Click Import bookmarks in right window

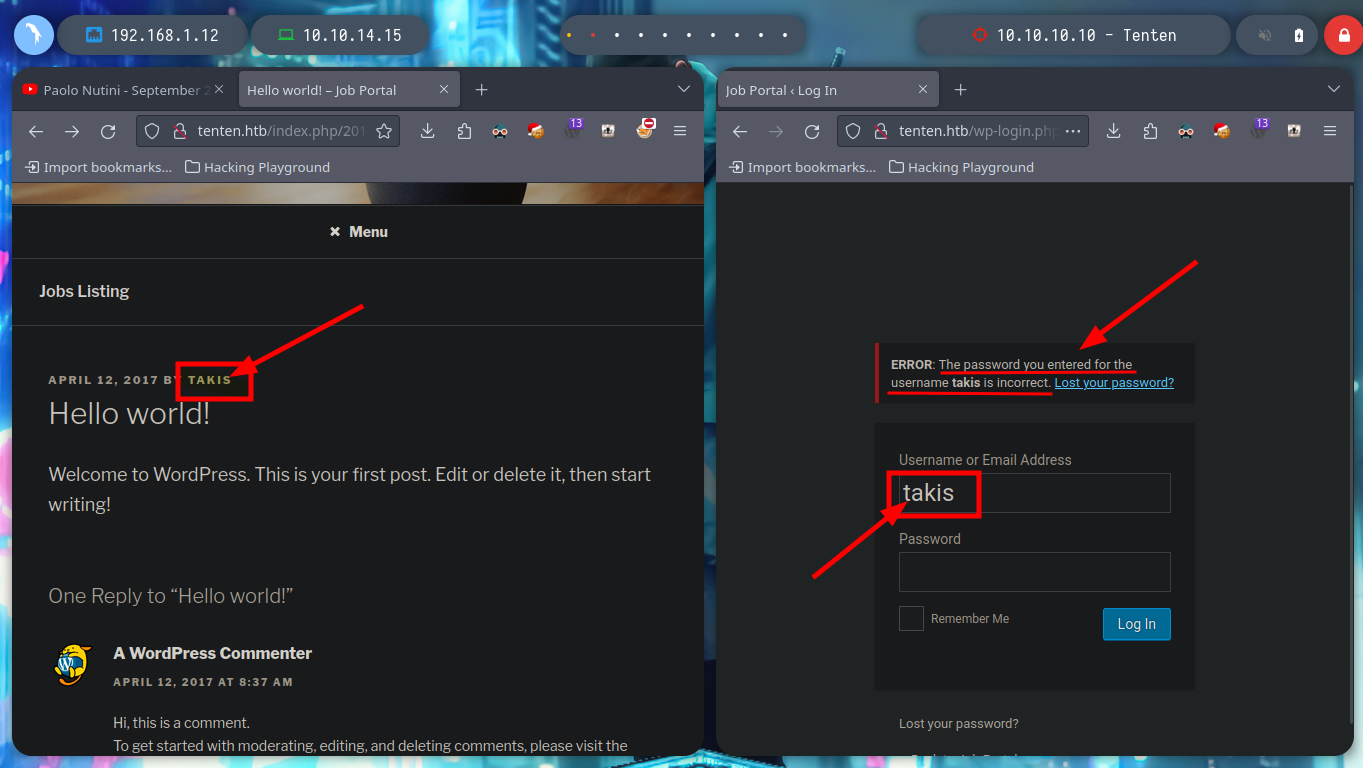pyautogui.click(x=803, y=167)
